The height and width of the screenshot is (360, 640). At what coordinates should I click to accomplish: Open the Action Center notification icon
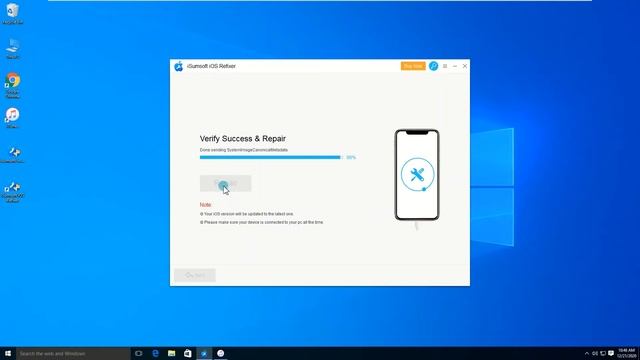coord(611,353)
